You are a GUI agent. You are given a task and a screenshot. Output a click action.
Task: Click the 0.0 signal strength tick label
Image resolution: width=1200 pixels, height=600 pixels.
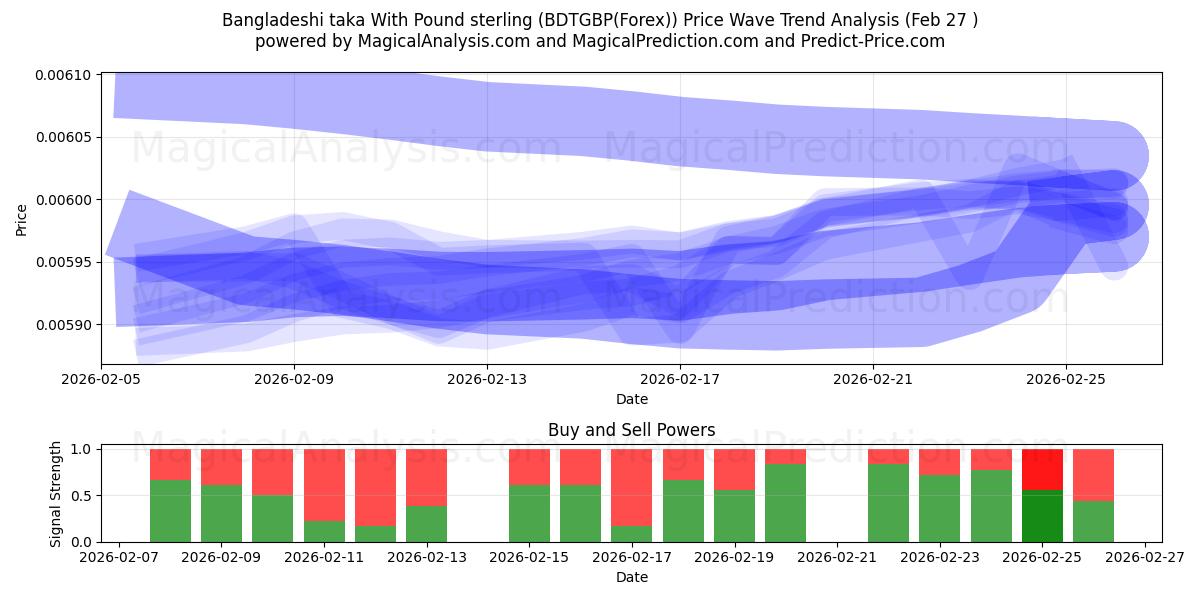(83, 542)
